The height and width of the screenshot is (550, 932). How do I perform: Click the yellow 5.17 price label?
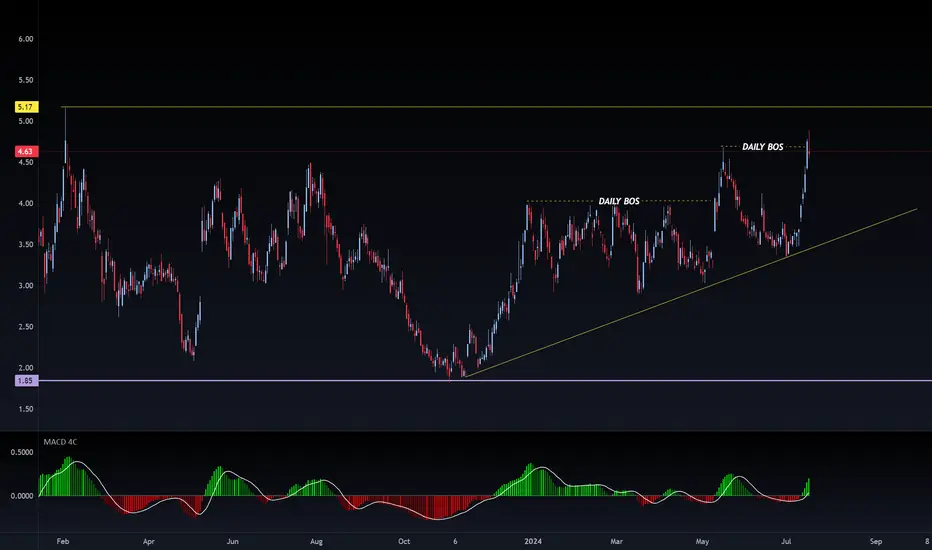pos(27,107)
